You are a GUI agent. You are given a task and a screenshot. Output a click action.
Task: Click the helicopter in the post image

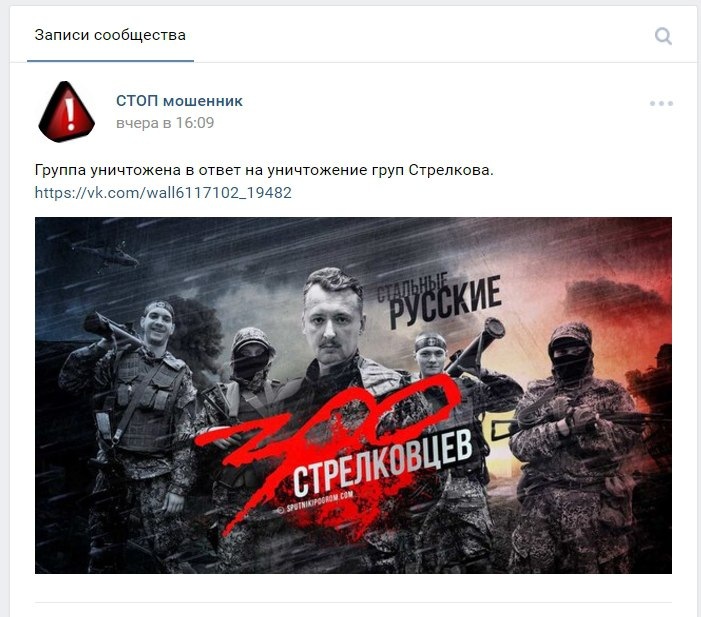point(107,256)
